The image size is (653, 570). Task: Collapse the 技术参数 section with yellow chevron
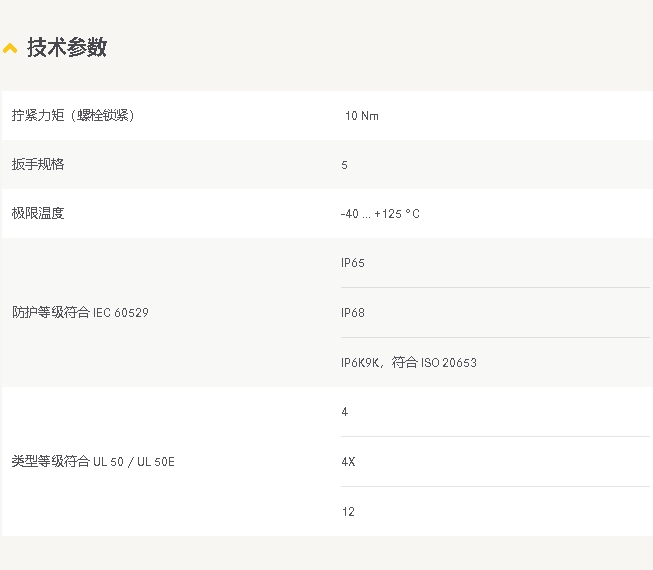pos(10,48)
